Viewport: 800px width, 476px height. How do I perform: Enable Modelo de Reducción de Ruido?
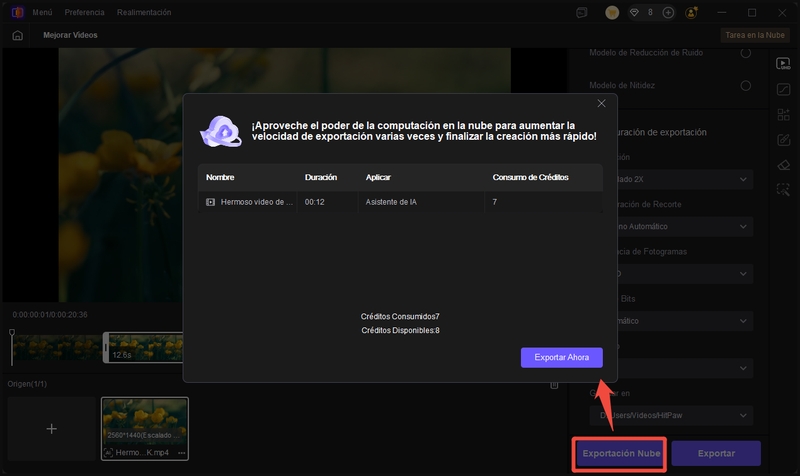click(745, 53)
